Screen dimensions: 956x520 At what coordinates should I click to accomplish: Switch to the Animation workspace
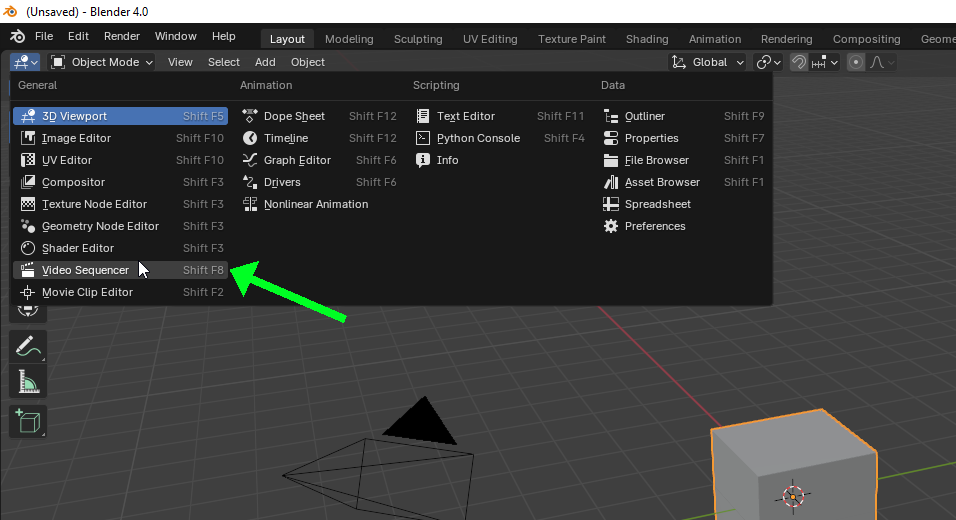(715, 39)
